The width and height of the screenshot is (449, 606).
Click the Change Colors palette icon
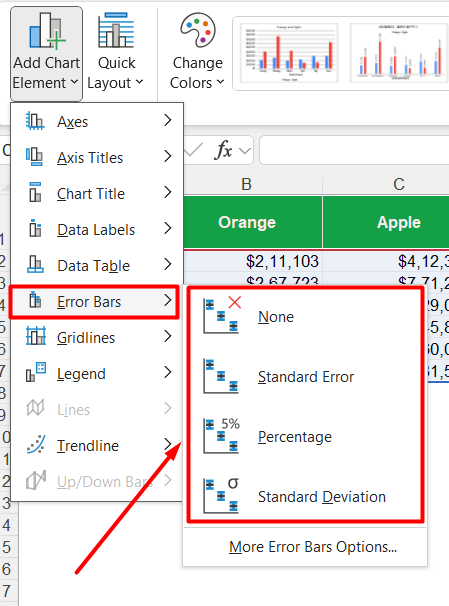(x=198, y=30)
